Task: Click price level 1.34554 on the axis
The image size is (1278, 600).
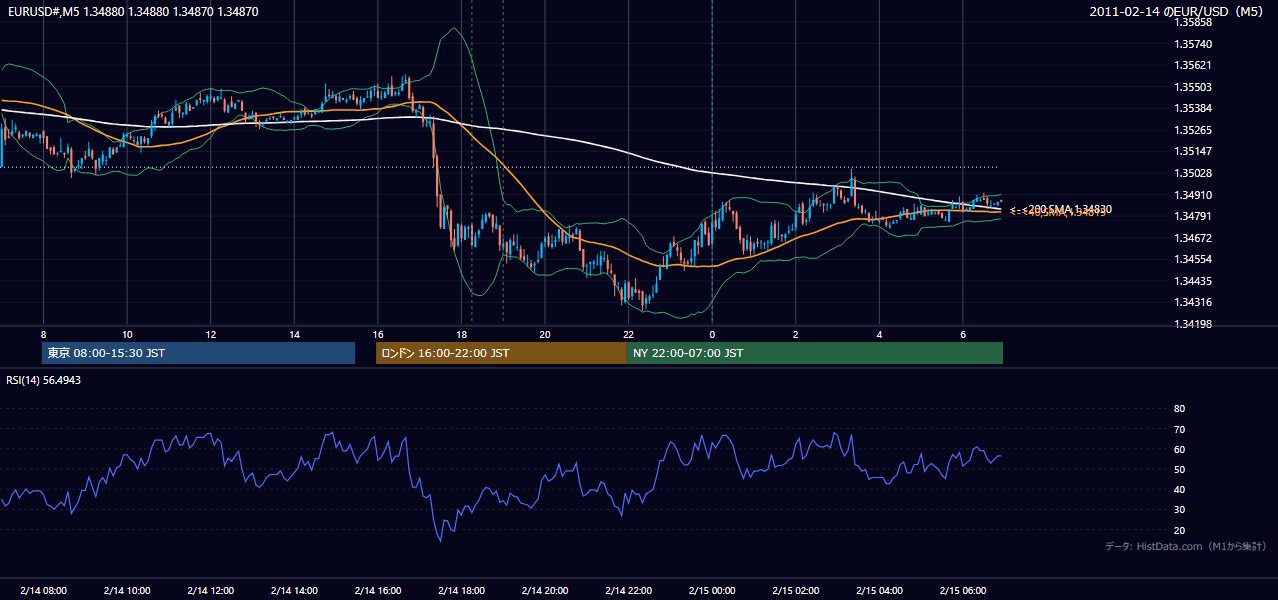Action: 1195,259
